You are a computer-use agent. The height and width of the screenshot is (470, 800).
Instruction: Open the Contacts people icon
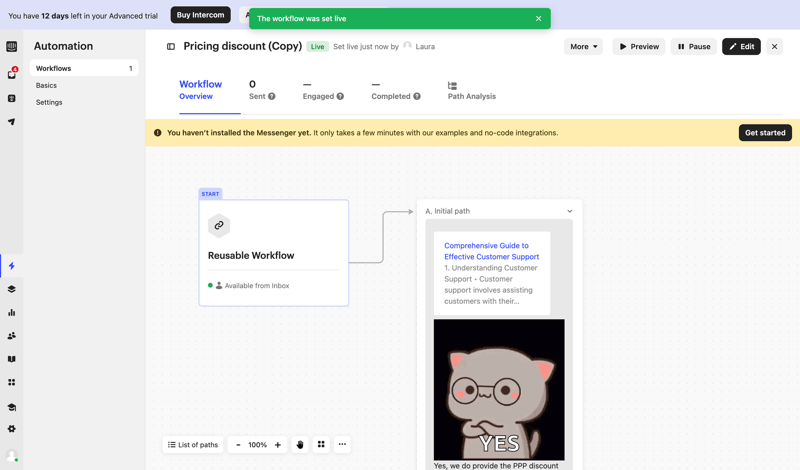(x=12, y=336)
